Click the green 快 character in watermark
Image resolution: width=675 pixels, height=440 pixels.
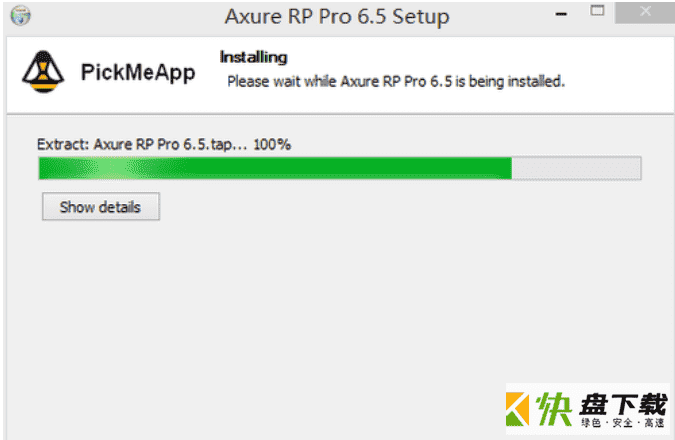click(554, 409)
